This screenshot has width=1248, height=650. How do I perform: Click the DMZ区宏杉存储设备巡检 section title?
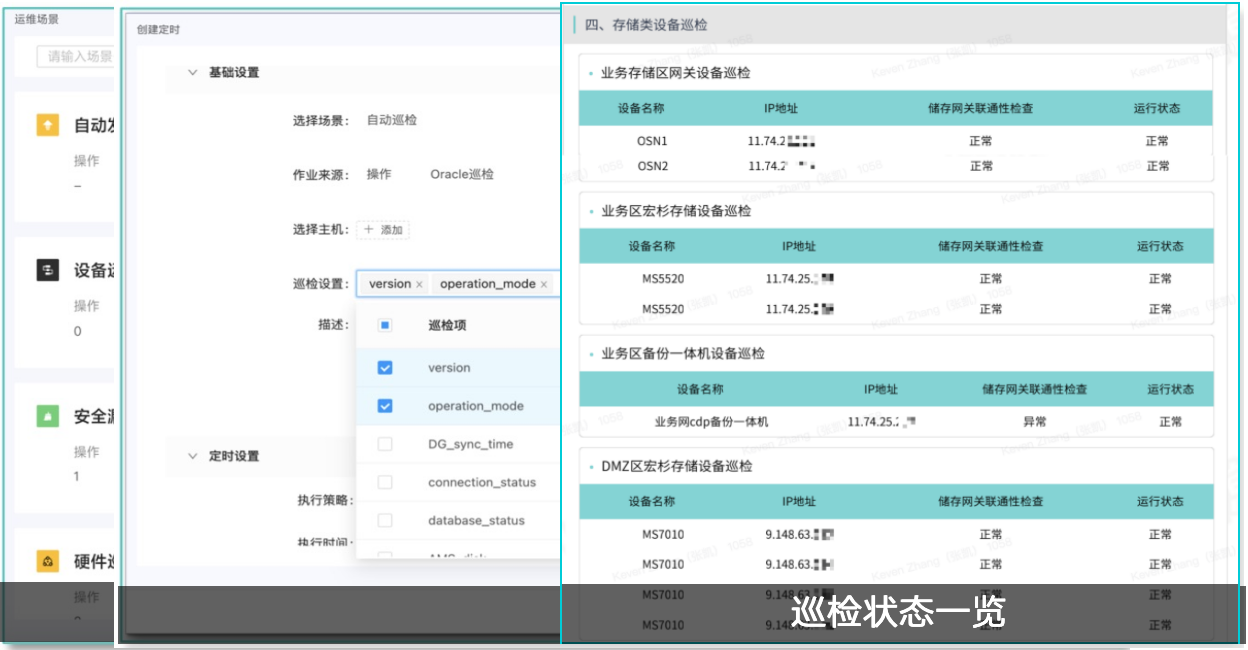676,466
